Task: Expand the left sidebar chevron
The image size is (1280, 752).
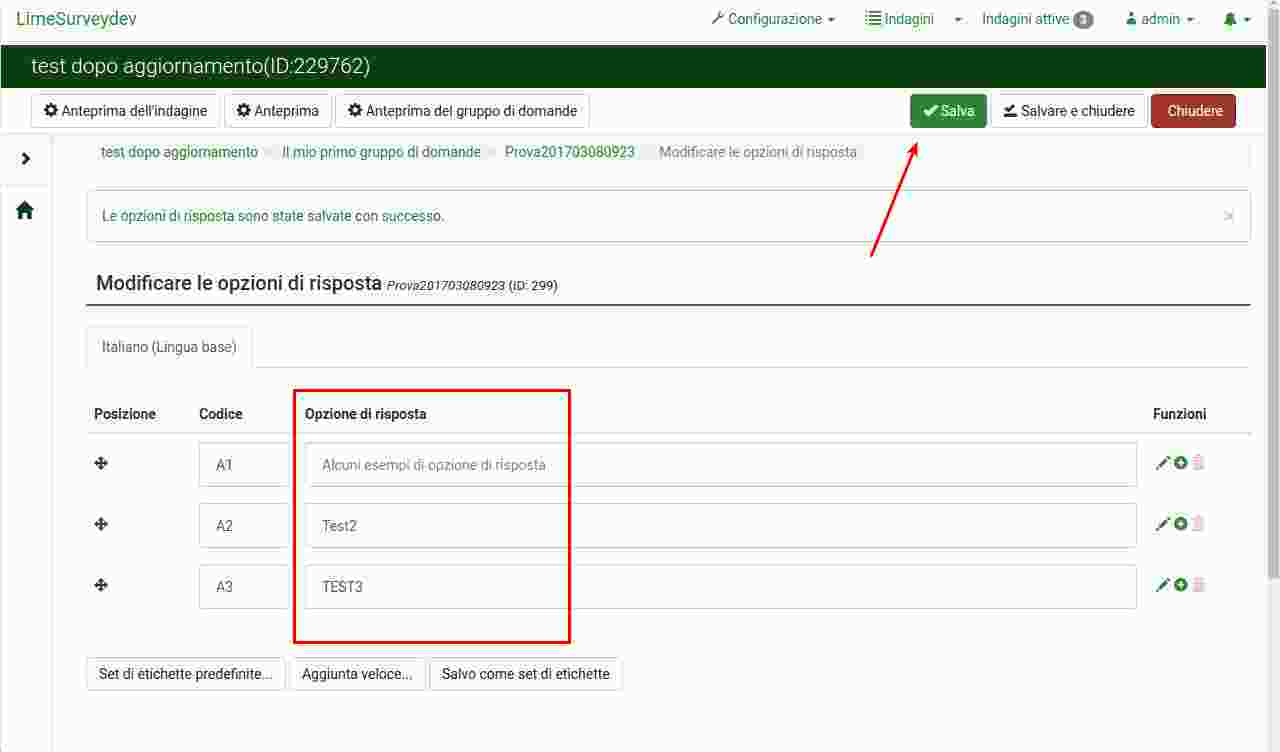Action: [x=26, y=158]
